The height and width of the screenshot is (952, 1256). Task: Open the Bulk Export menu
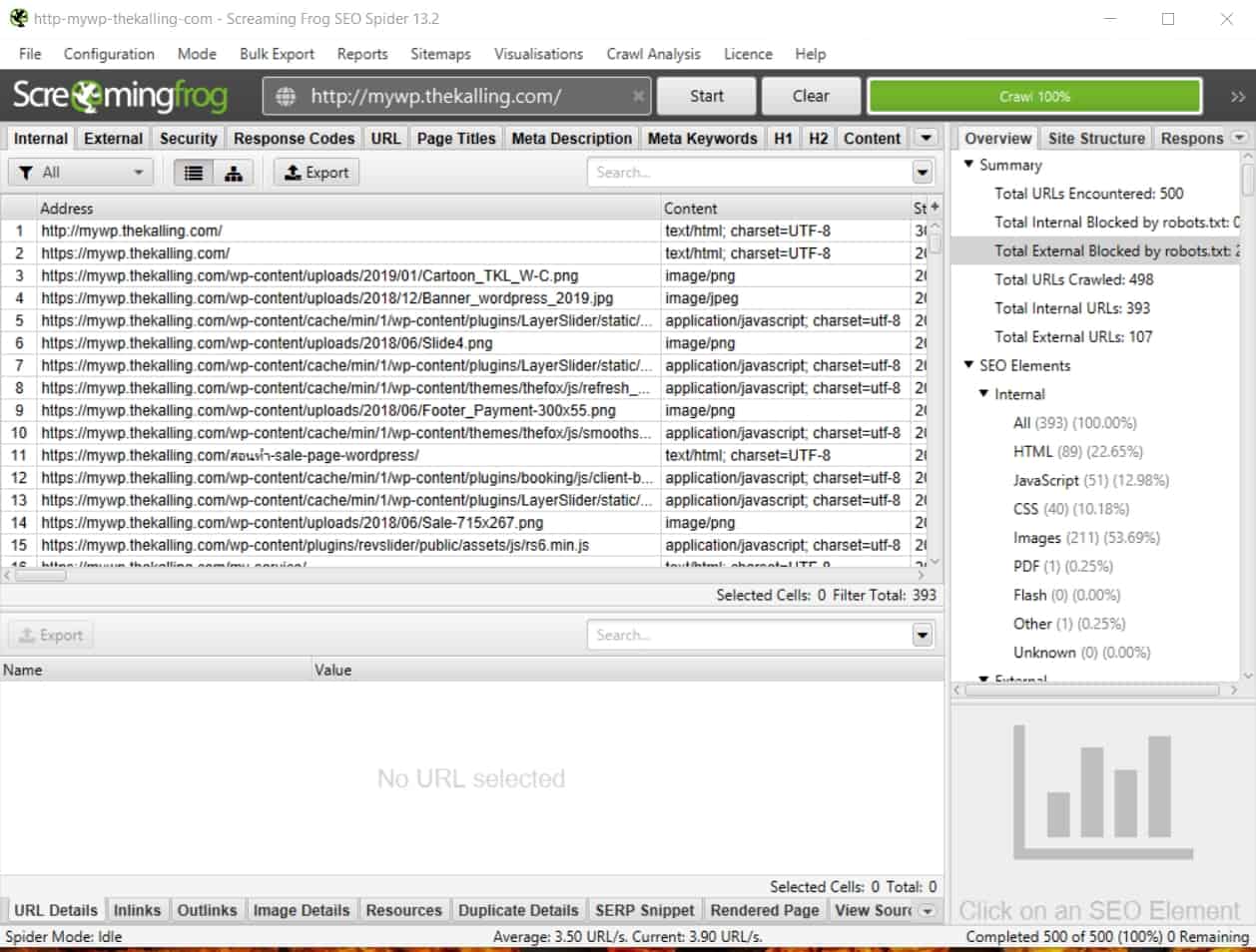click(x=277, y=54)
